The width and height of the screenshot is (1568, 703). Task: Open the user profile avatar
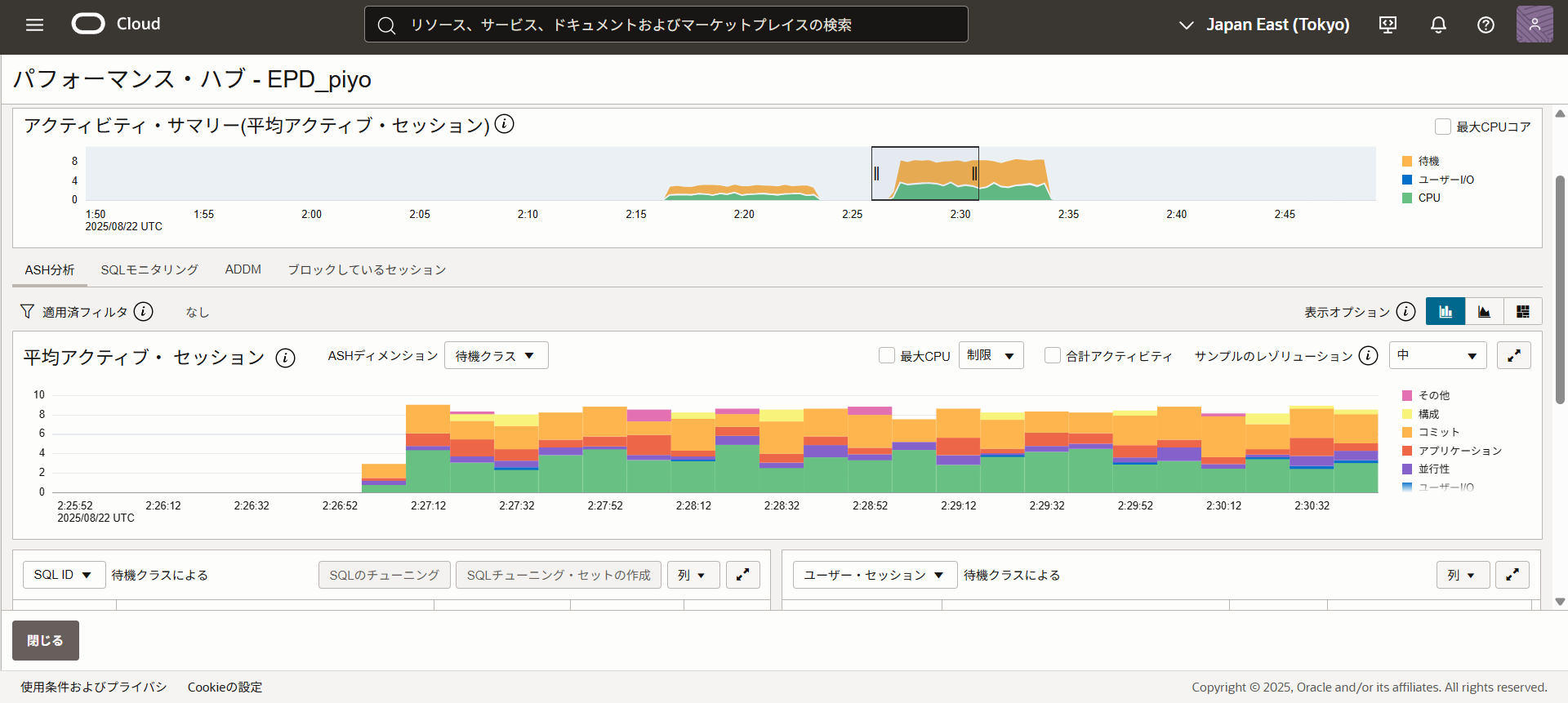coord(1535,24)
